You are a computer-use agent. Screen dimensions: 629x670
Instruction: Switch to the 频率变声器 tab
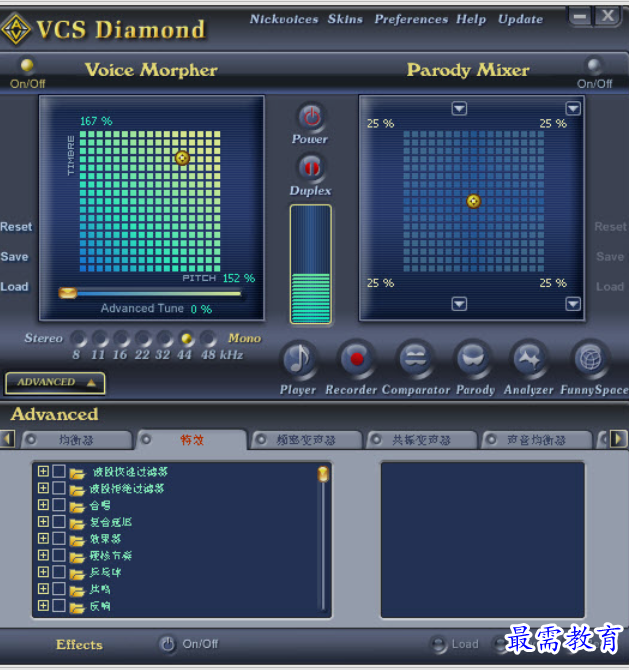[x=306, y=440]
